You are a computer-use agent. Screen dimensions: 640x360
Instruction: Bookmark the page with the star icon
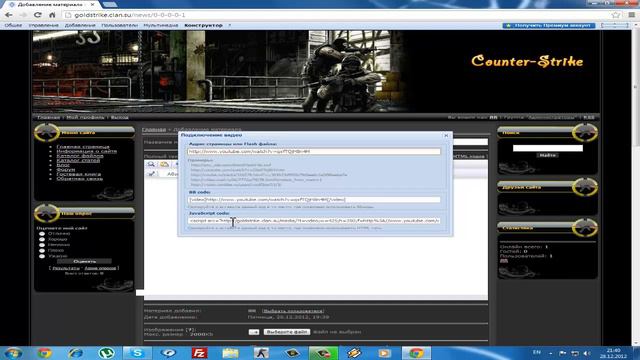tap(616, 15)
